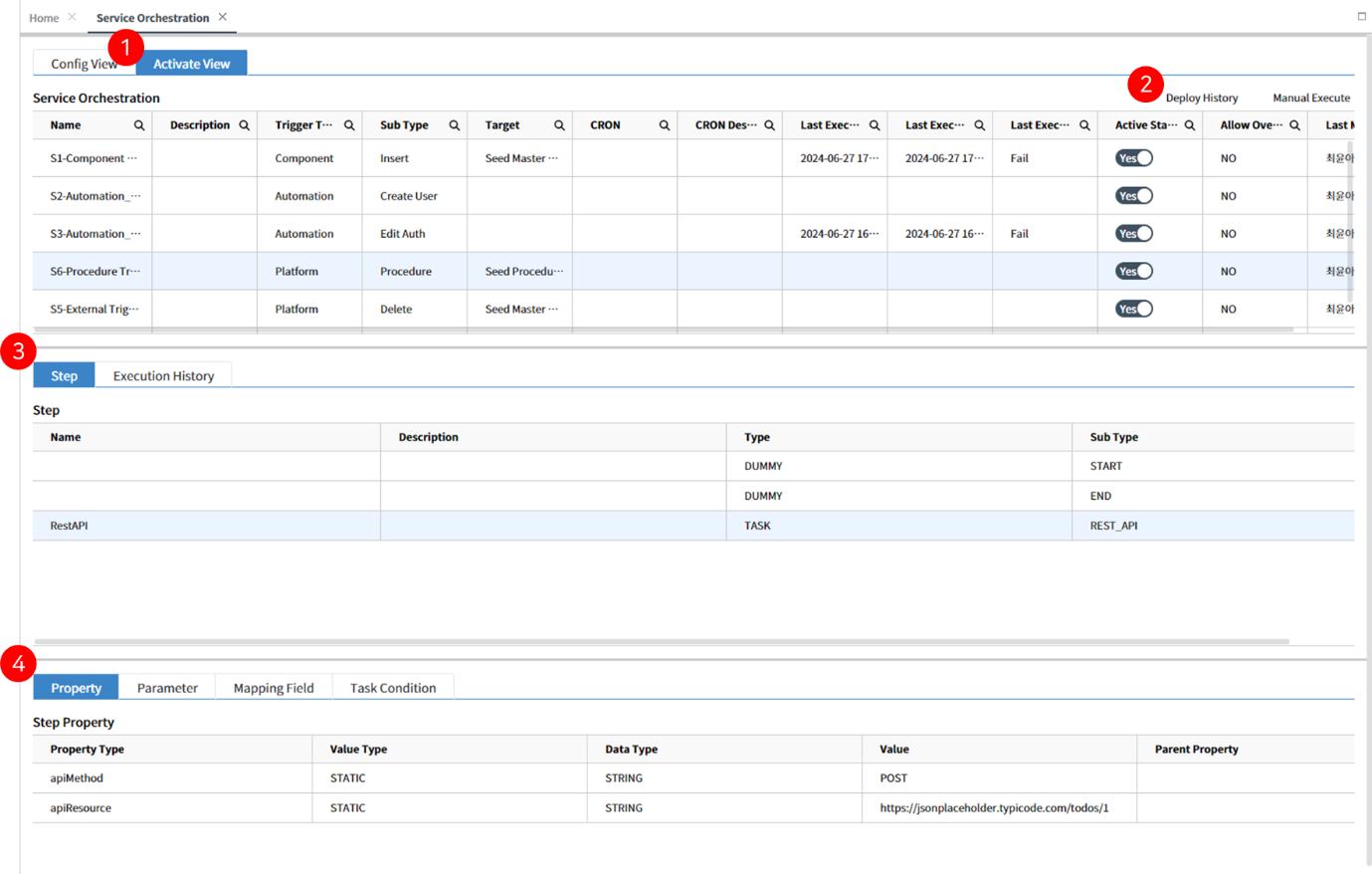
Task: Select S5-External Trig row name
Action: coord(95,310)
